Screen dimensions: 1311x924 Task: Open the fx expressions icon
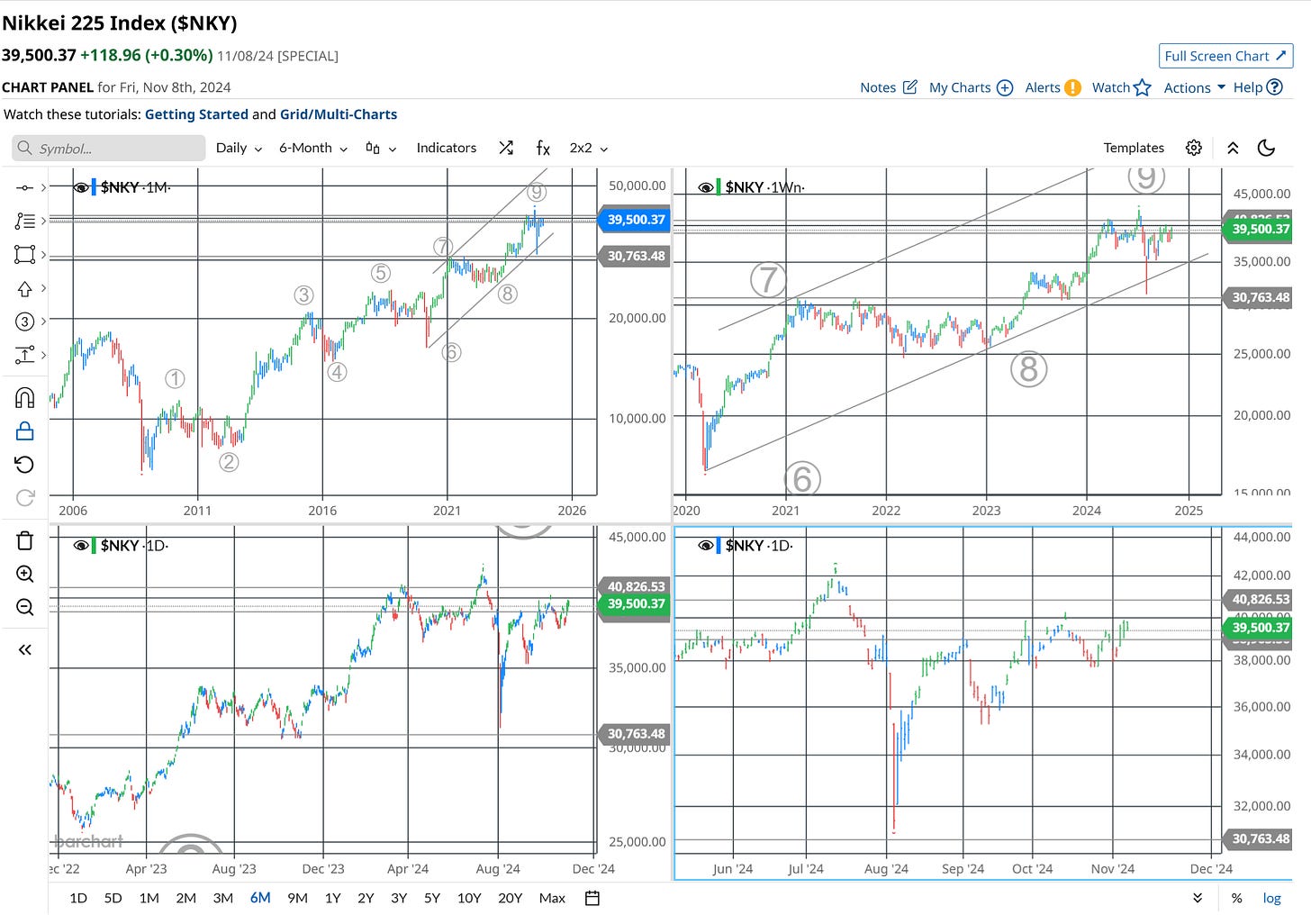point(543,148)
